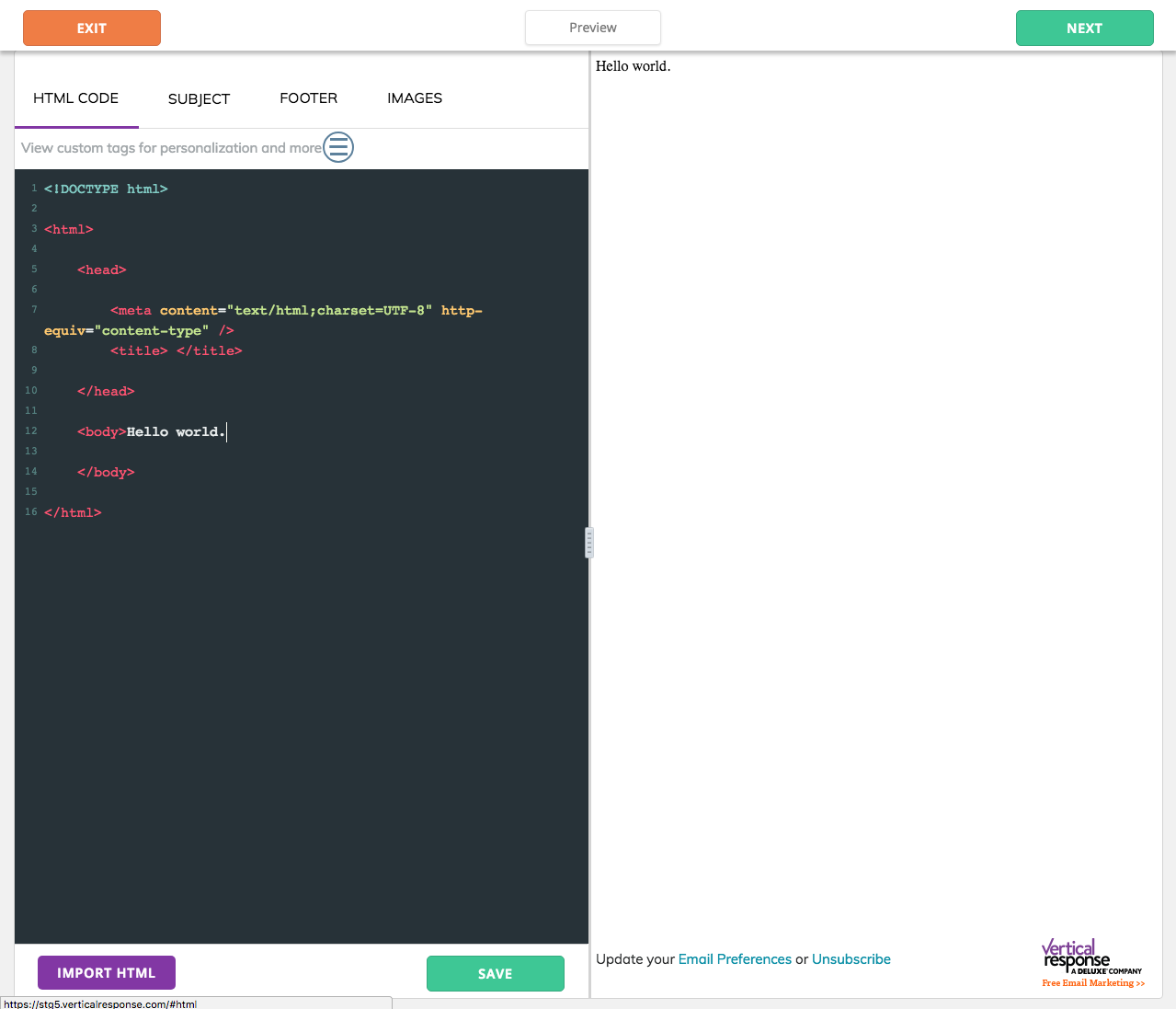Click the green SAVE button

click(496, 974)
